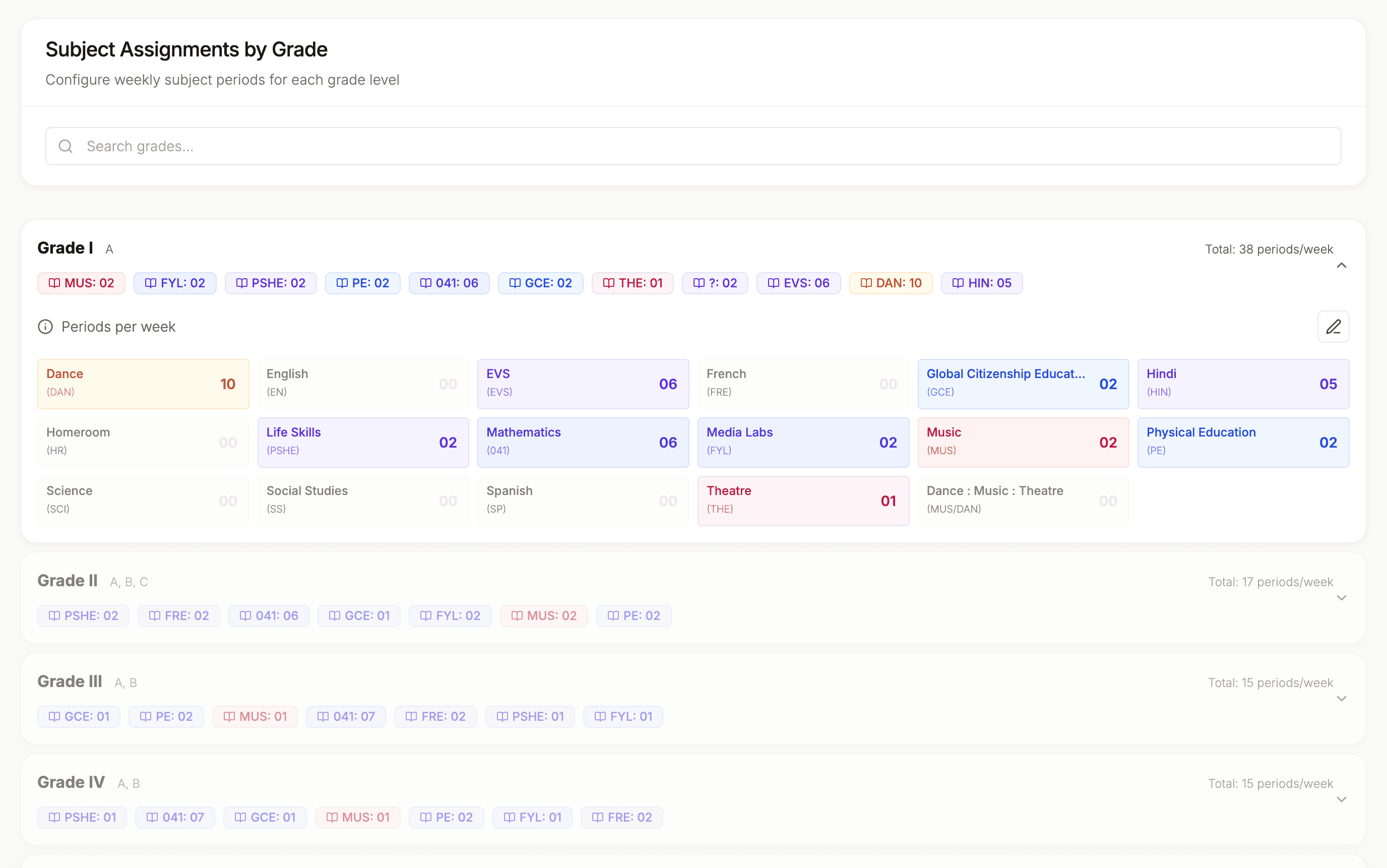Click the info icon beside Periods per week

click(45, 327)
